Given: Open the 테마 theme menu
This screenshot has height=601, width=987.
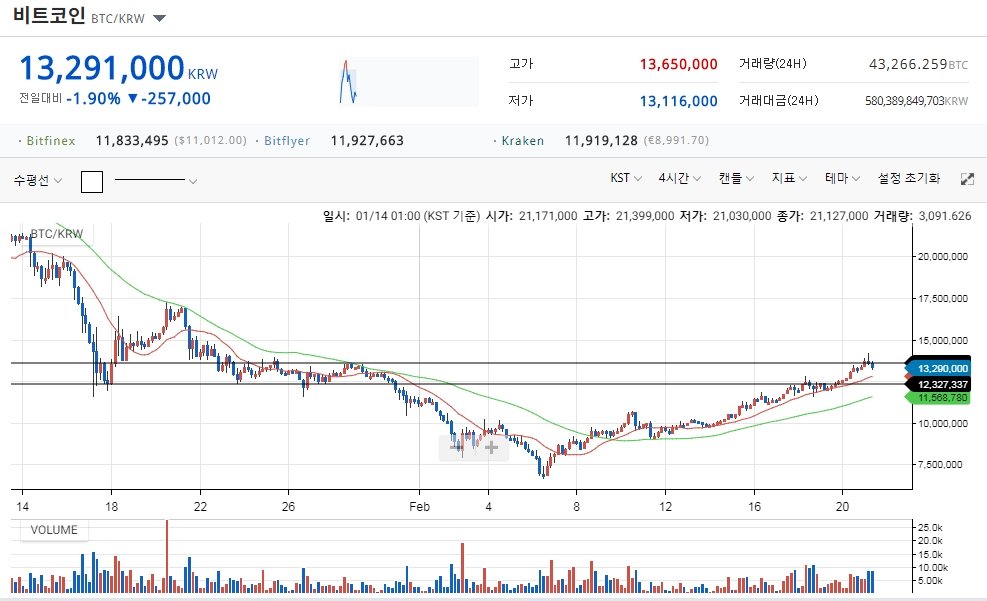Looking at the screenshot, I should point(842,179).
